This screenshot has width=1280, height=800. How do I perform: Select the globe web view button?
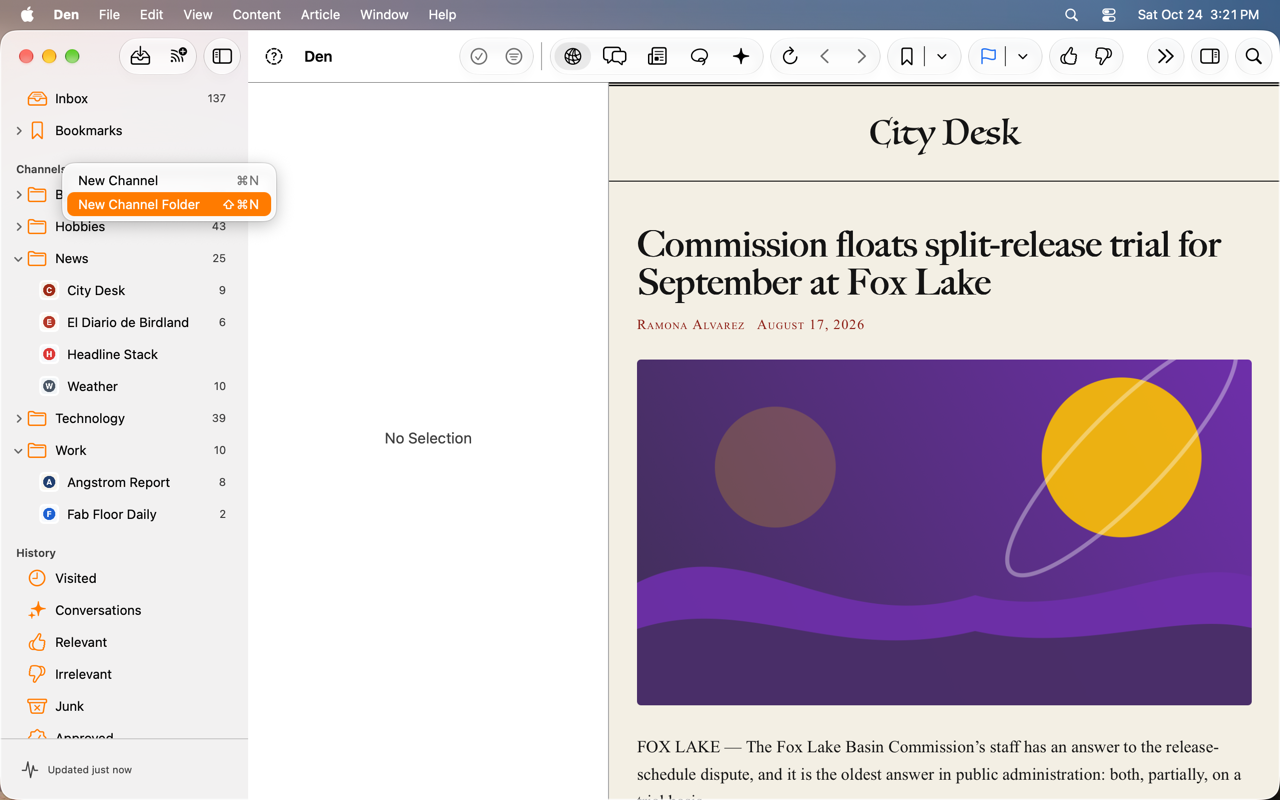573,57
